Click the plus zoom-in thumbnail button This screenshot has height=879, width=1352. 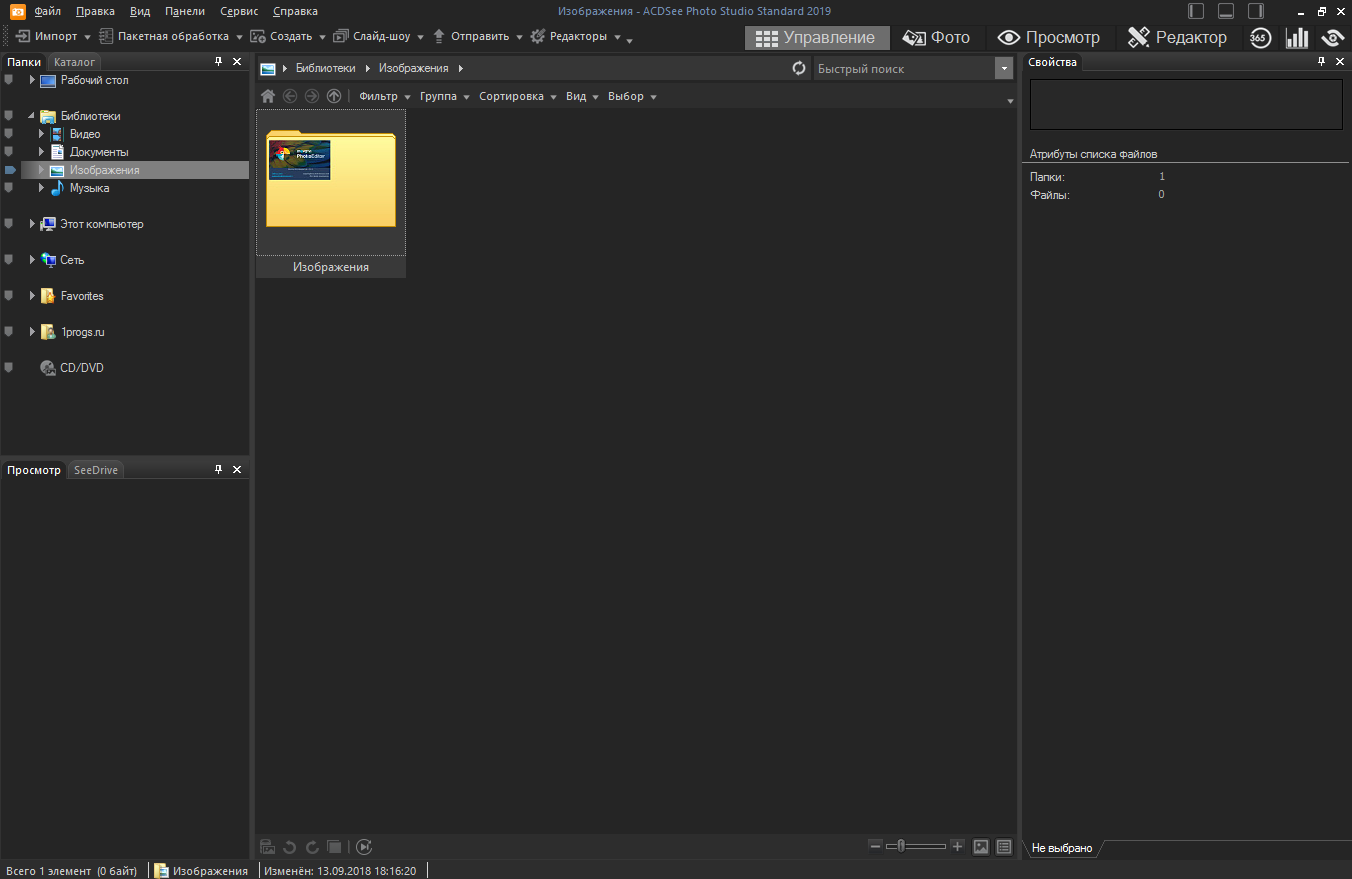coord(957,846)
